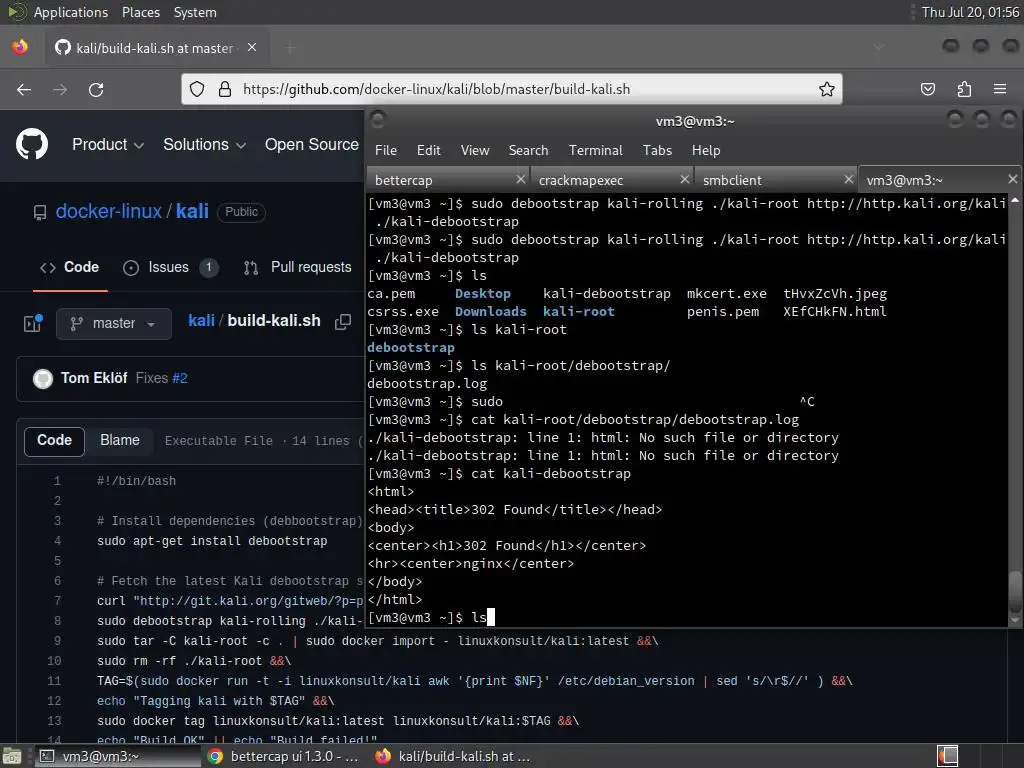
Task: Toggle the GitHub file tree panel icon
Action: click(33, 323)
